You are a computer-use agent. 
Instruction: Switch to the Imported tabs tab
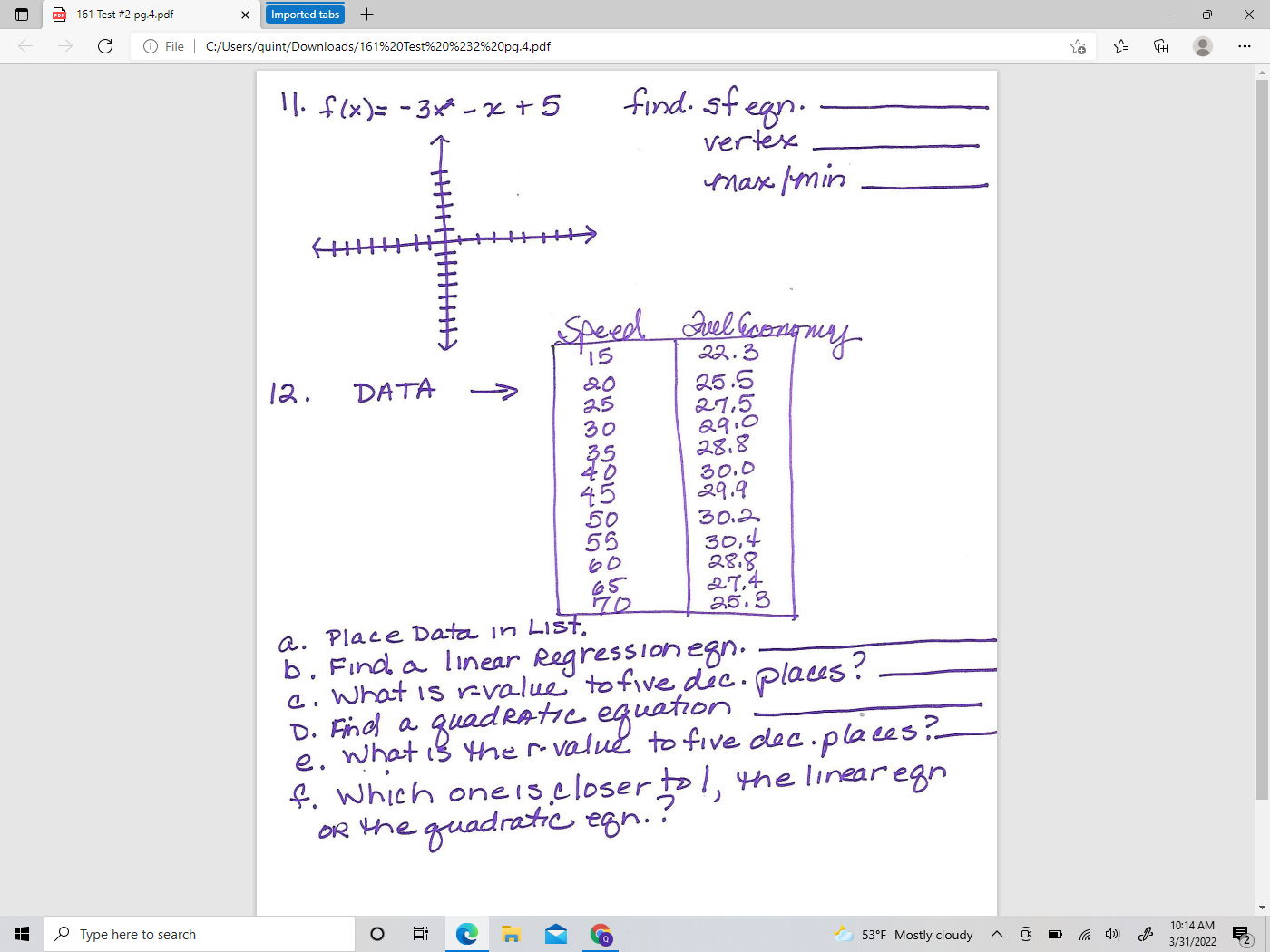click(x=304, y=14)
